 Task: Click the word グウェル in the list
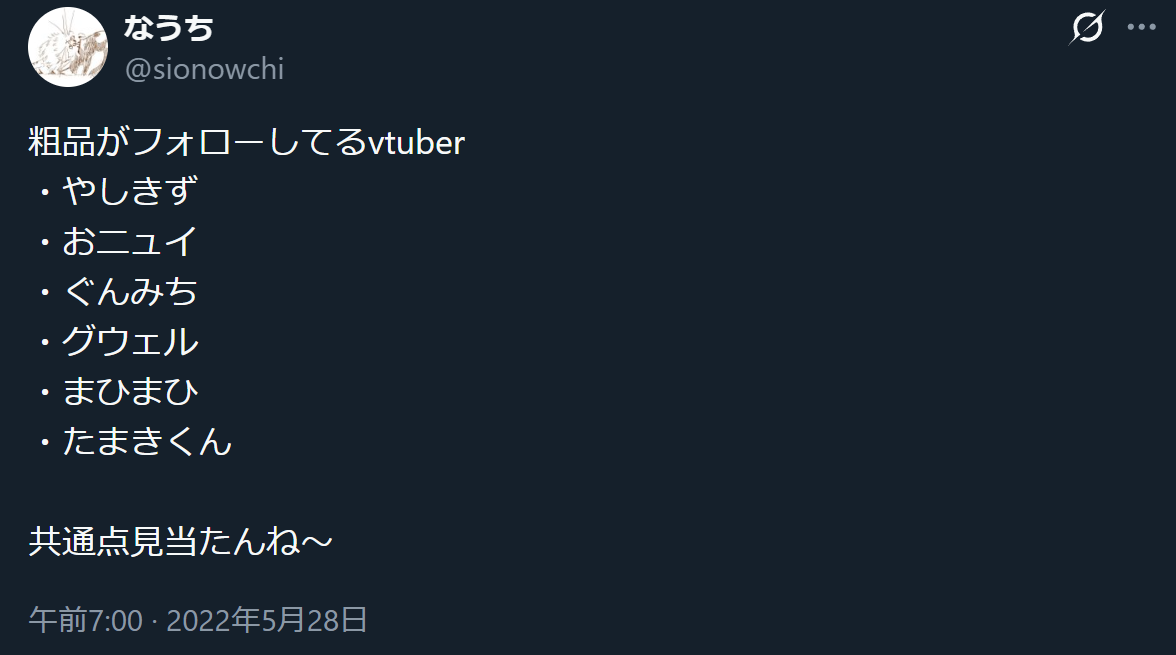(130, 341)
